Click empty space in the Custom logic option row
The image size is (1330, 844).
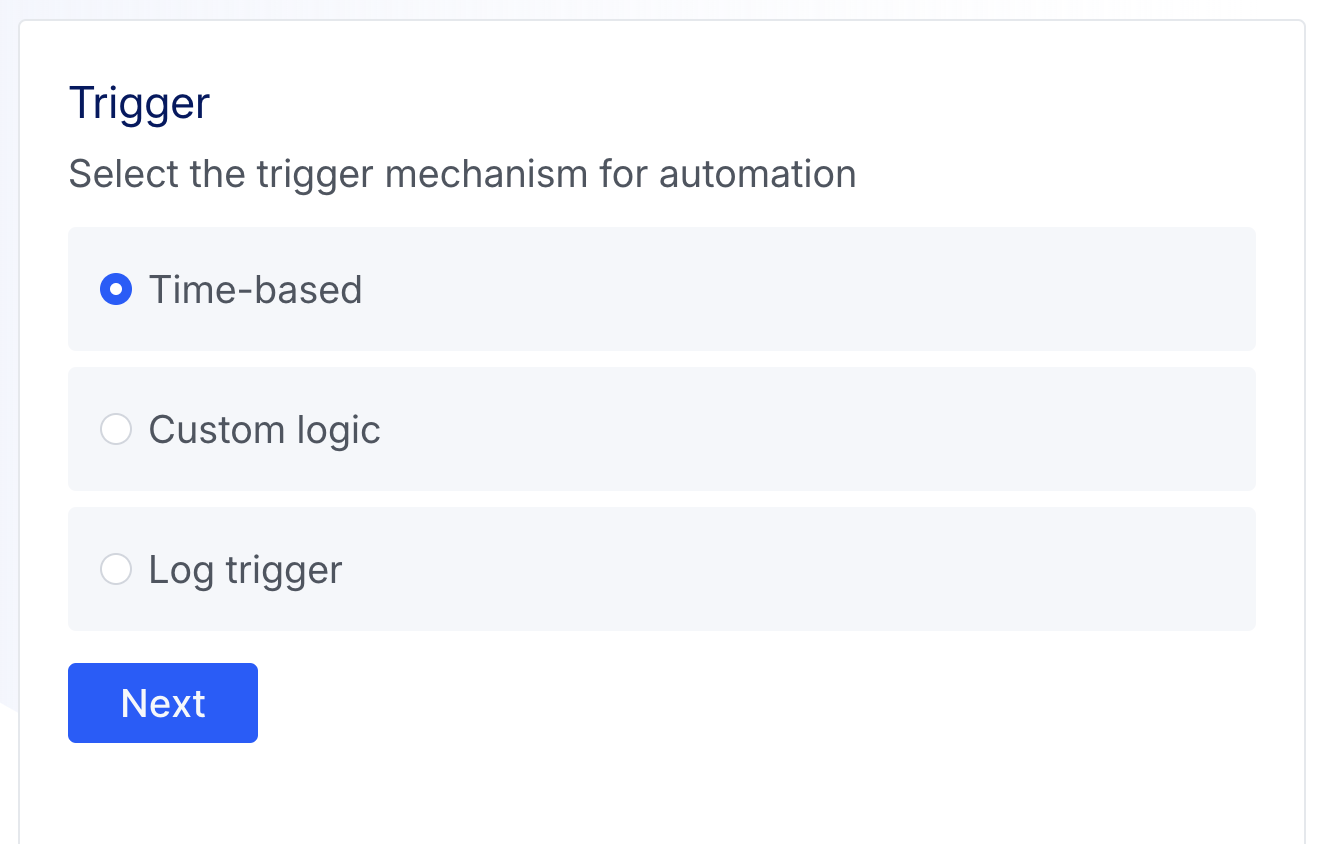point(800,430)
